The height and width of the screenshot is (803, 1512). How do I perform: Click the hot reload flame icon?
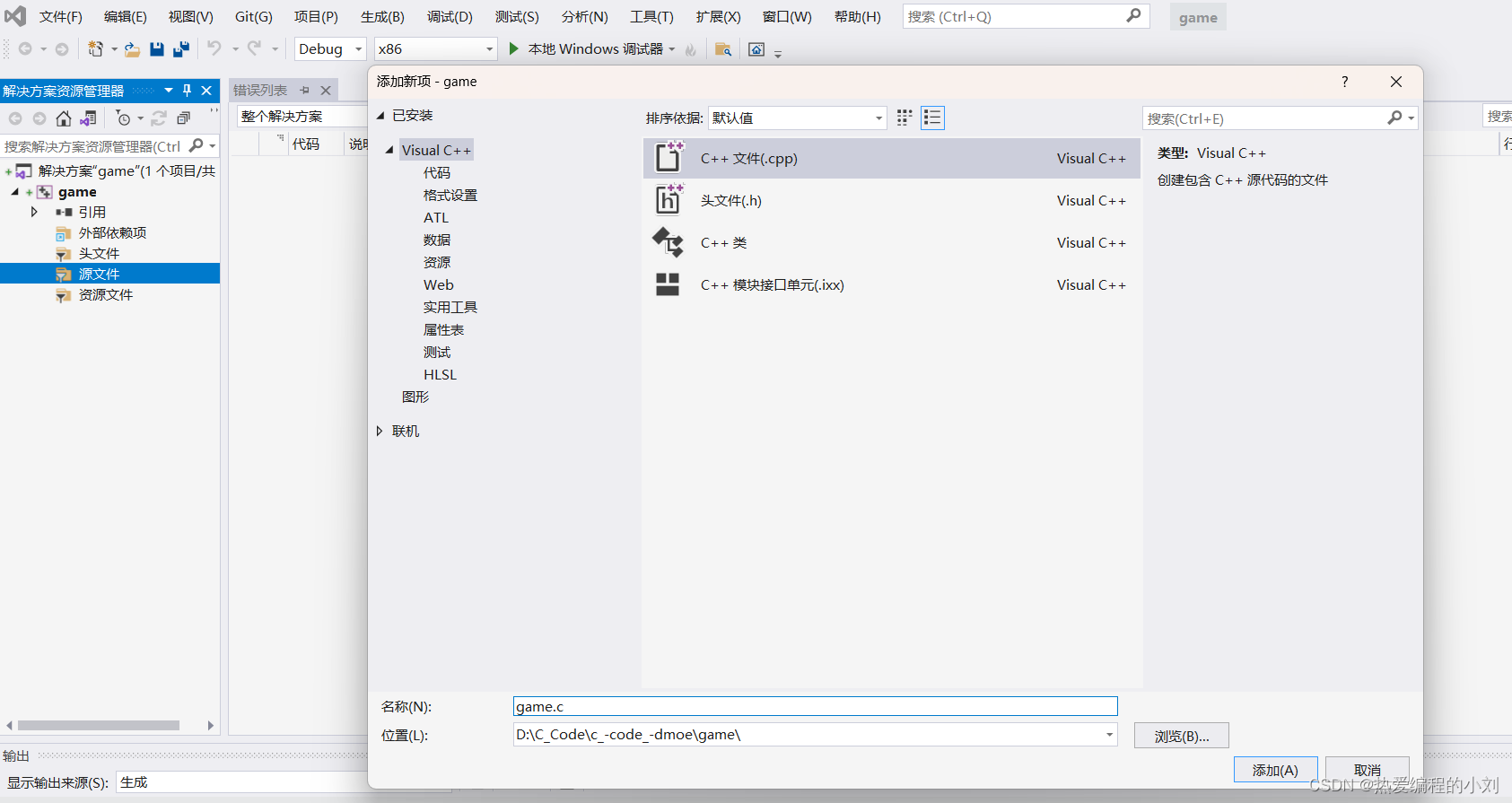(x=691, y=49)
